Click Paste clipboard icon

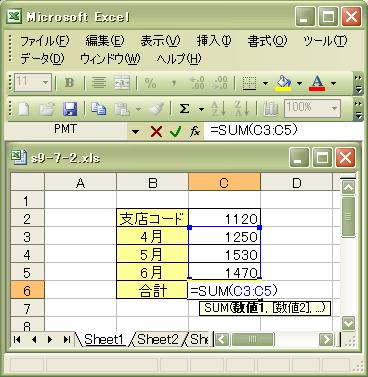tap(122, 109)
